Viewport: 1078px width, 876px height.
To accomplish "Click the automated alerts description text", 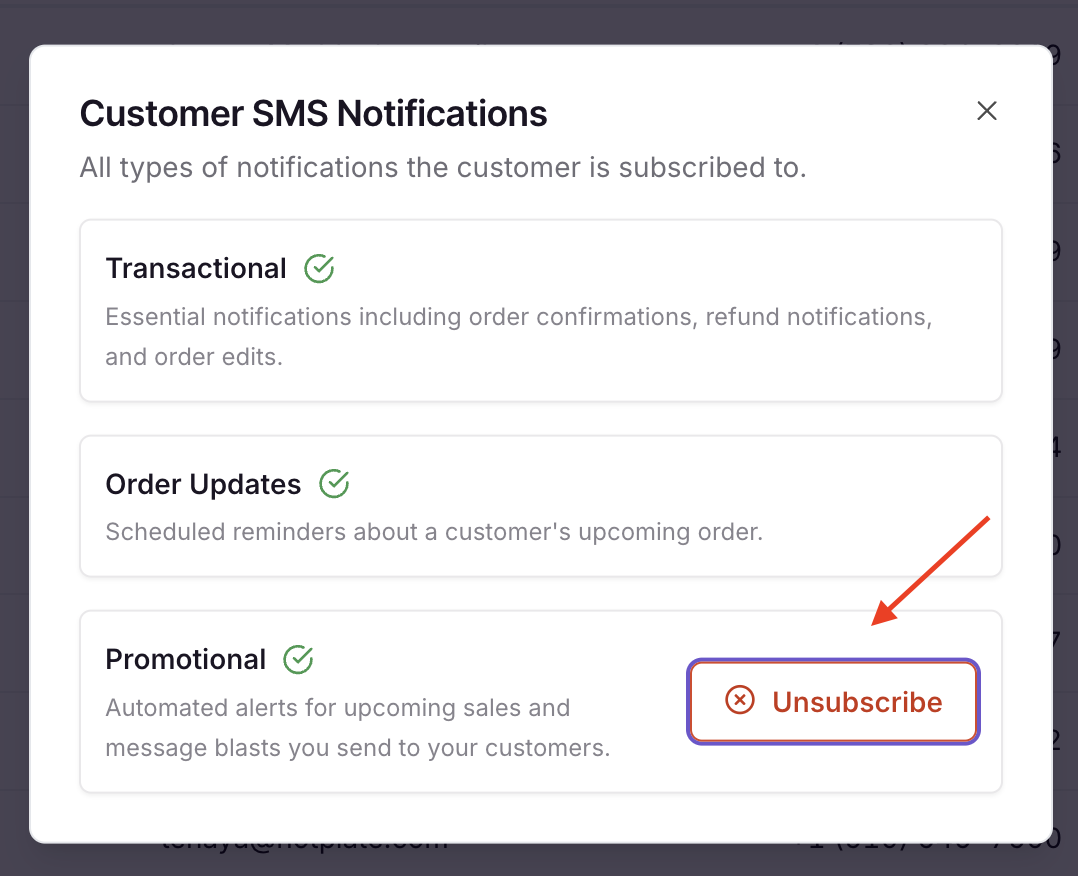I will 338,708.
